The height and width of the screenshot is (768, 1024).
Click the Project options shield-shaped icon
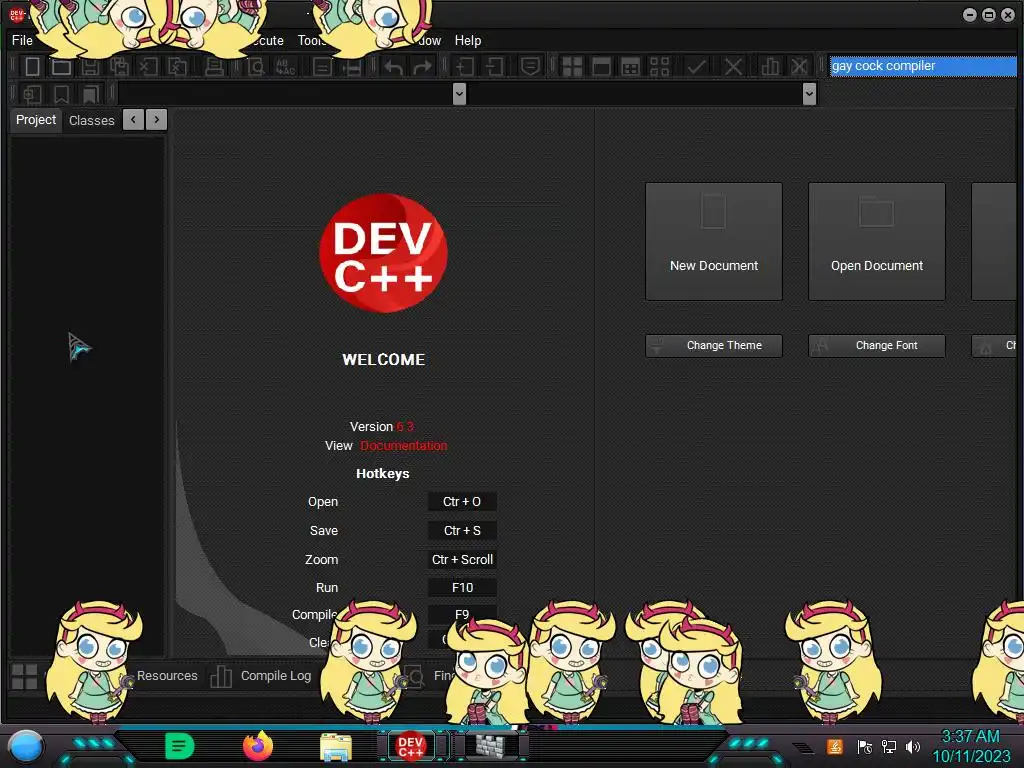(x=530, y=67)
